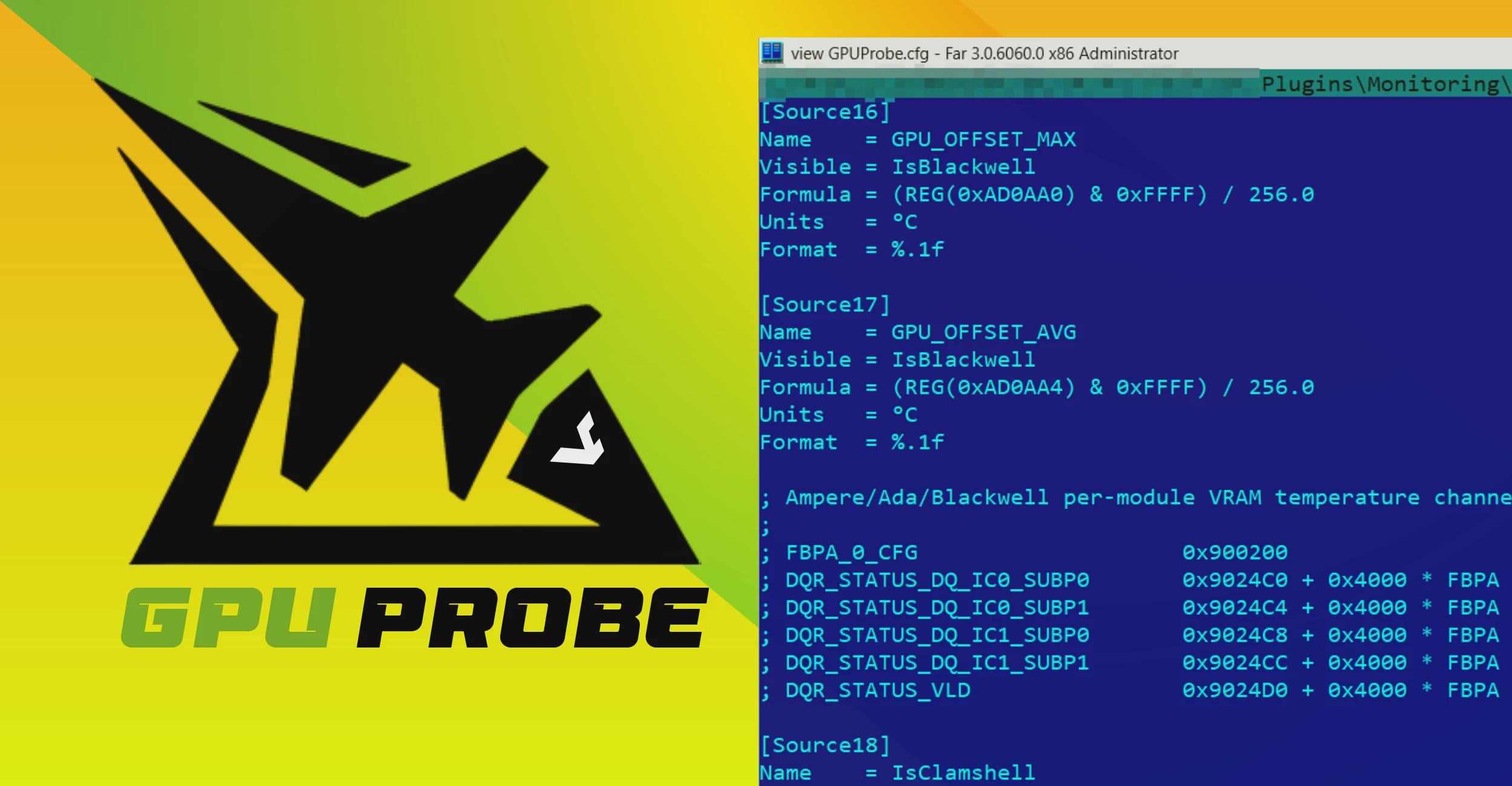Click the "0x9024C4" address value
The image size is (1512, 786).
[x=1235, y=608]
